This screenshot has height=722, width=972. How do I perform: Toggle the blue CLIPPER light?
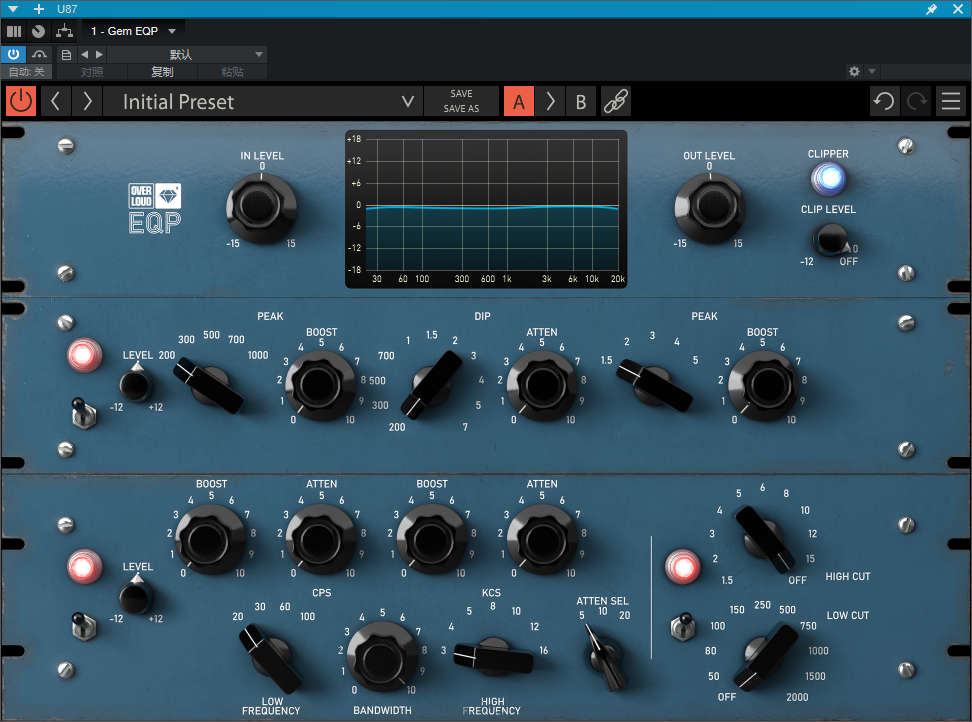point(828,178)
